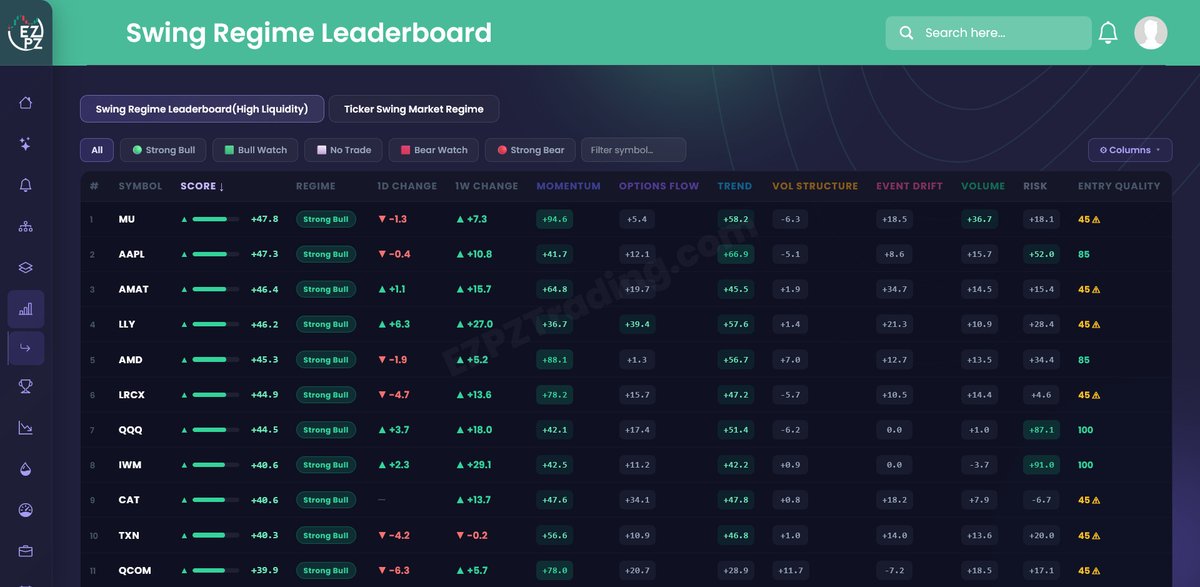Open the home icon in the sidebar

click(26, 103)
